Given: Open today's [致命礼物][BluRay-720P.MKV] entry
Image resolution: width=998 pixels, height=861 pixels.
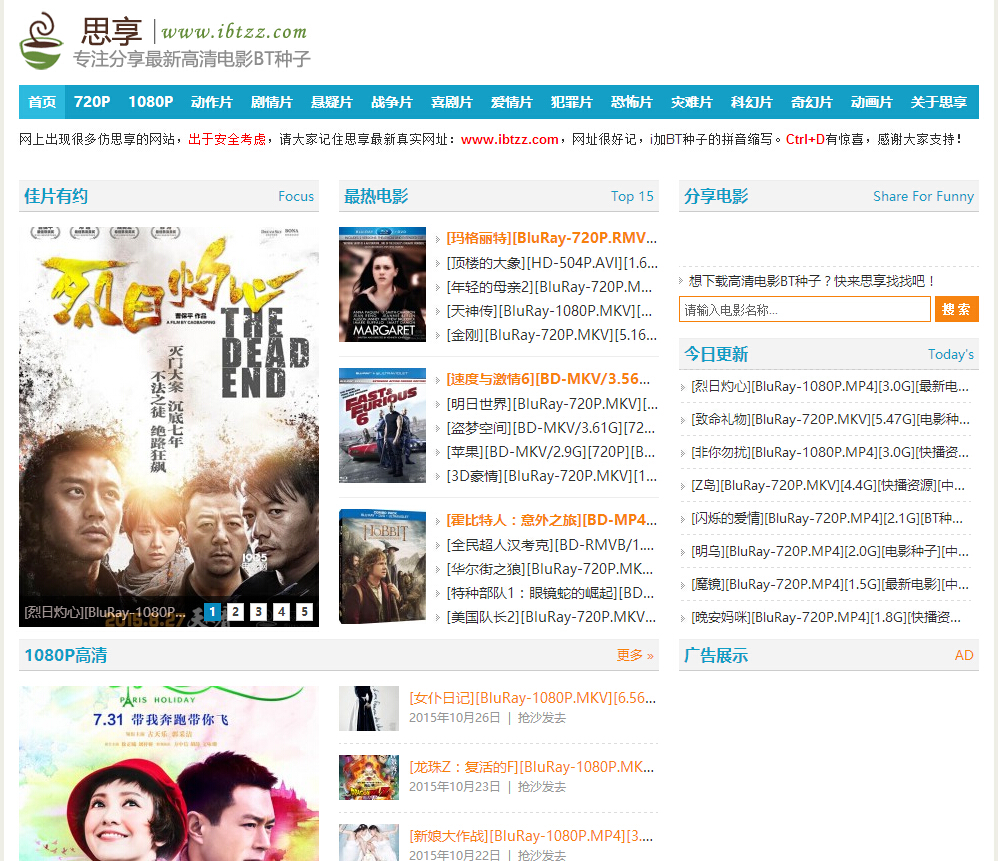Looking at the screenshot, I should tap(831, 419).
